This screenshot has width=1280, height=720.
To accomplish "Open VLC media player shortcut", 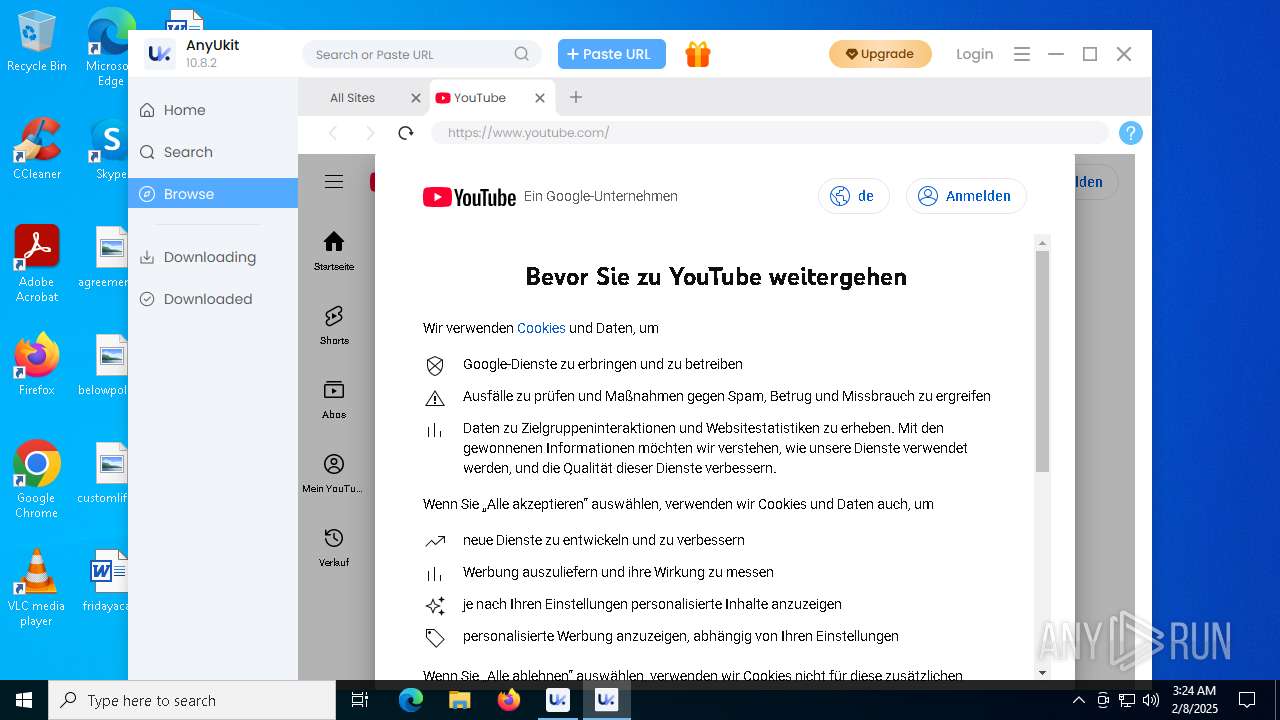I will [37, 588].
